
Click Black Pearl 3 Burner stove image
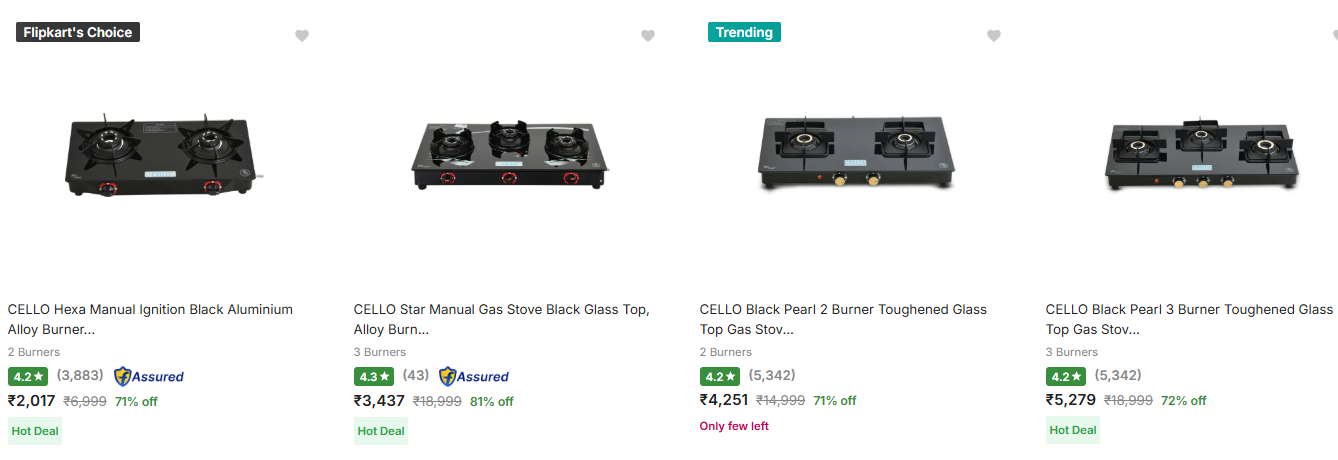[x=1201, y=155]
